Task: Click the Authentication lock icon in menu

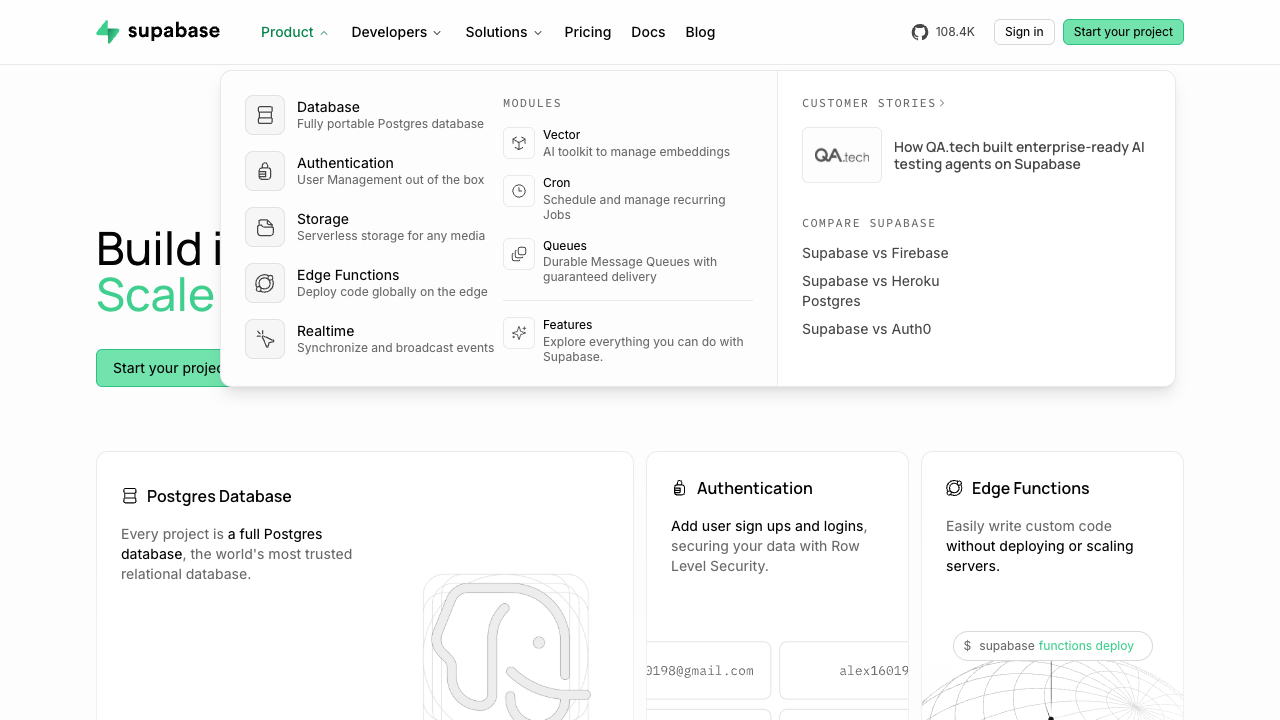Action: 265,171
